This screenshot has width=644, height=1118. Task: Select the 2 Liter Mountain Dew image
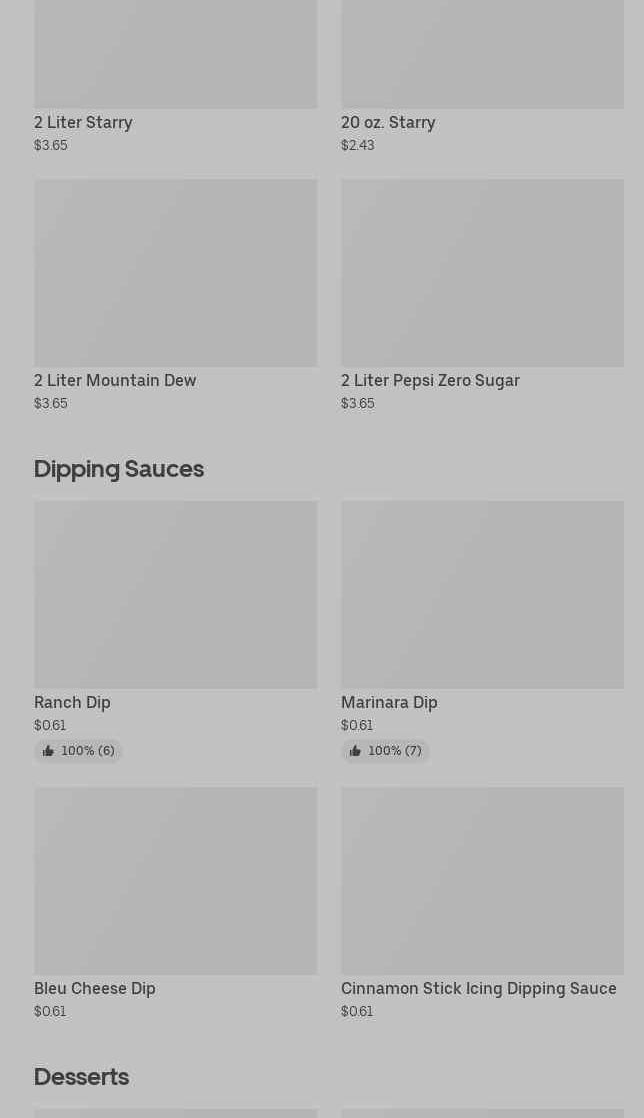point(175,273)
